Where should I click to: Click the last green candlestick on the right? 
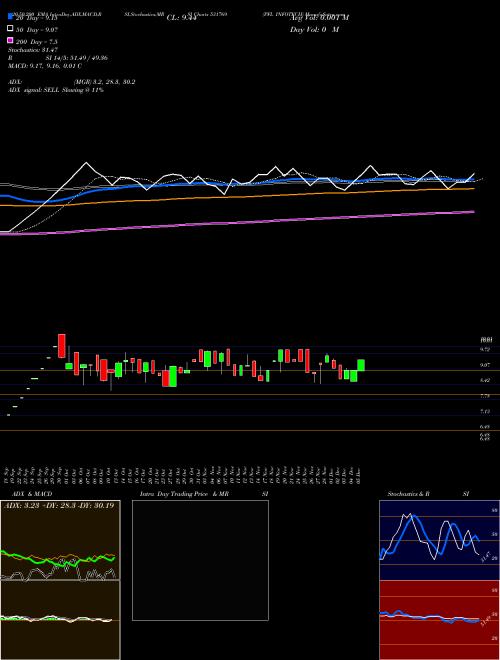click(x=361, y=365)
